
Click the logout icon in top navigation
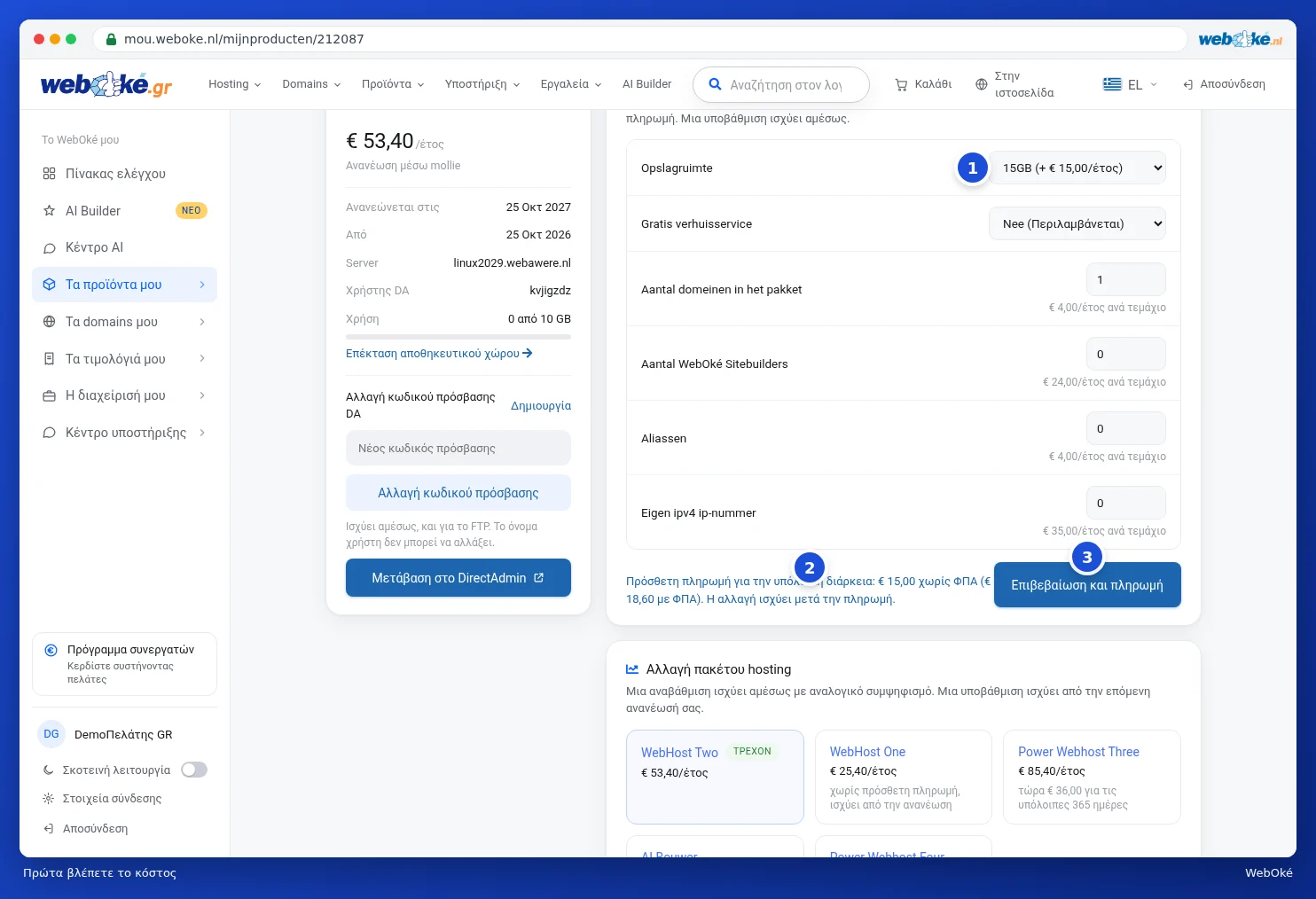1187,84
